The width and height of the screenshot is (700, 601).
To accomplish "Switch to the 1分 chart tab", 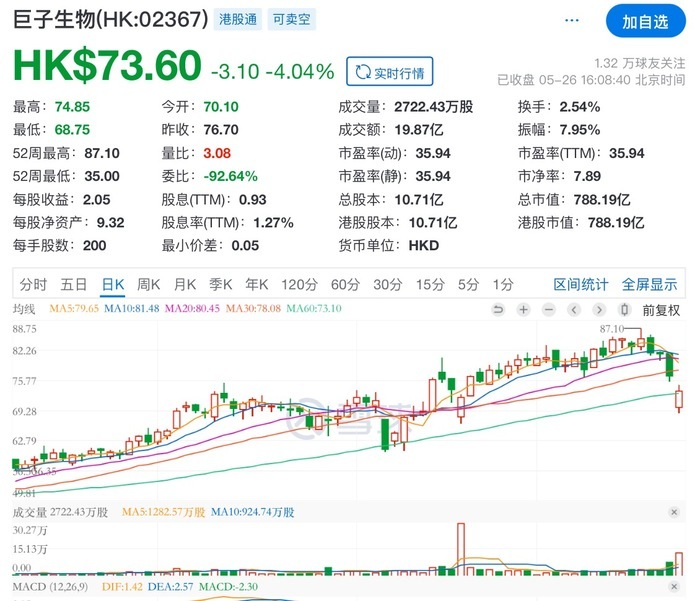I will coord(503,284).
